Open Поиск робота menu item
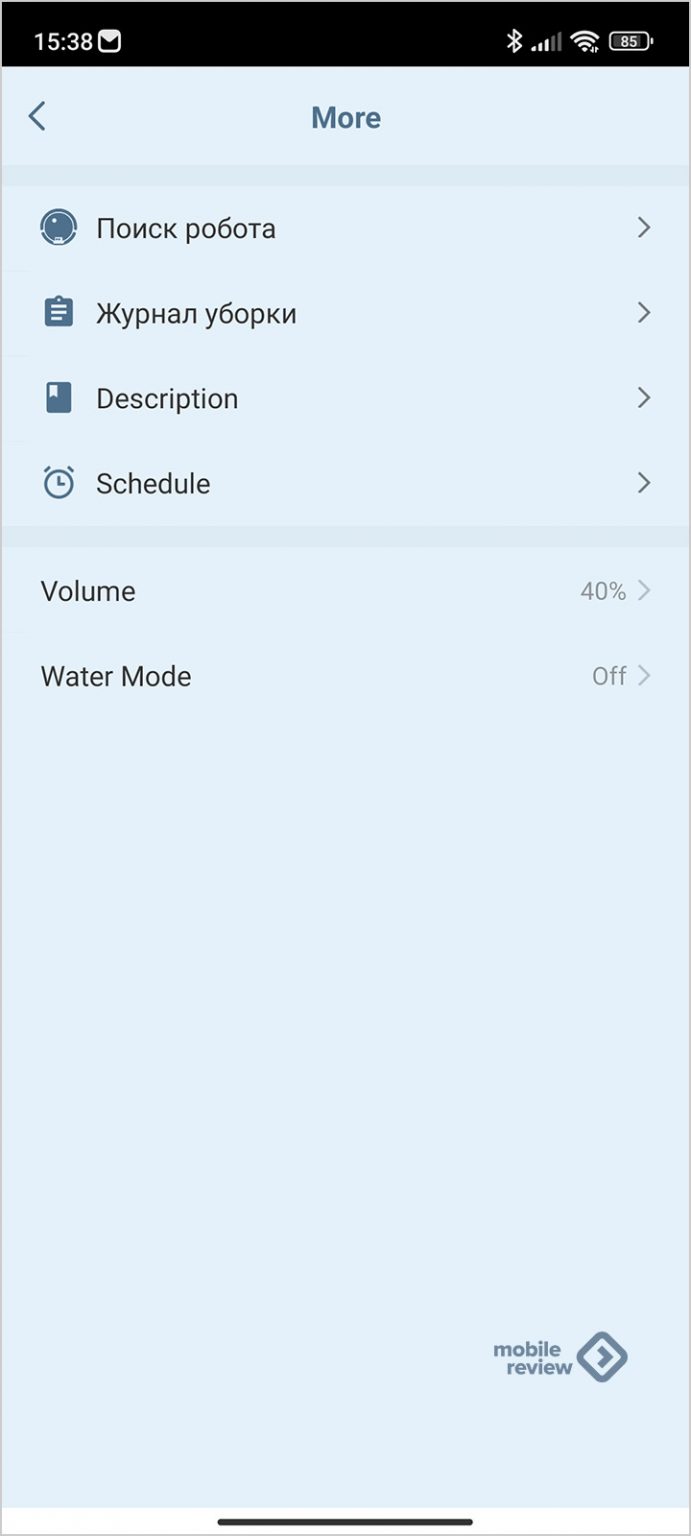 tap(345, 228)
